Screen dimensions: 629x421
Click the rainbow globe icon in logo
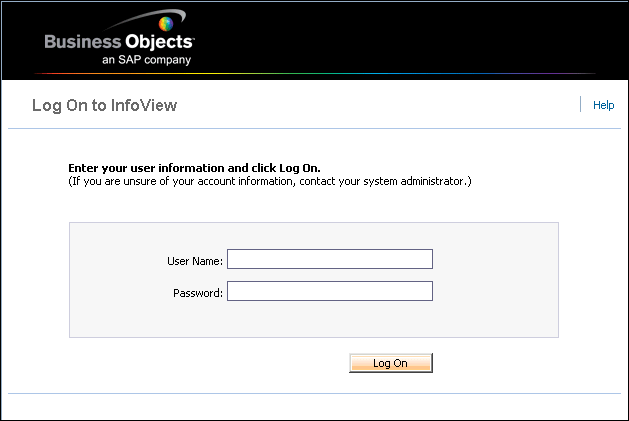166,24
